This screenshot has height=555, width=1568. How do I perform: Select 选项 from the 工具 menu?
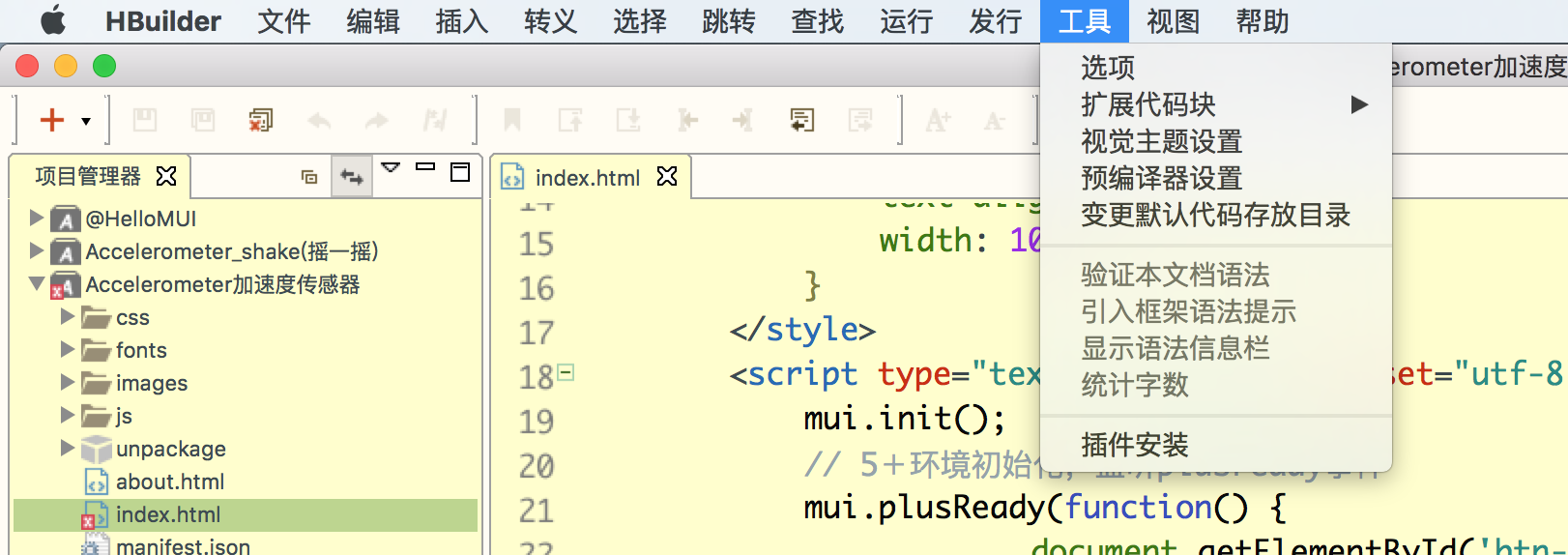(x=1108, y=68)
